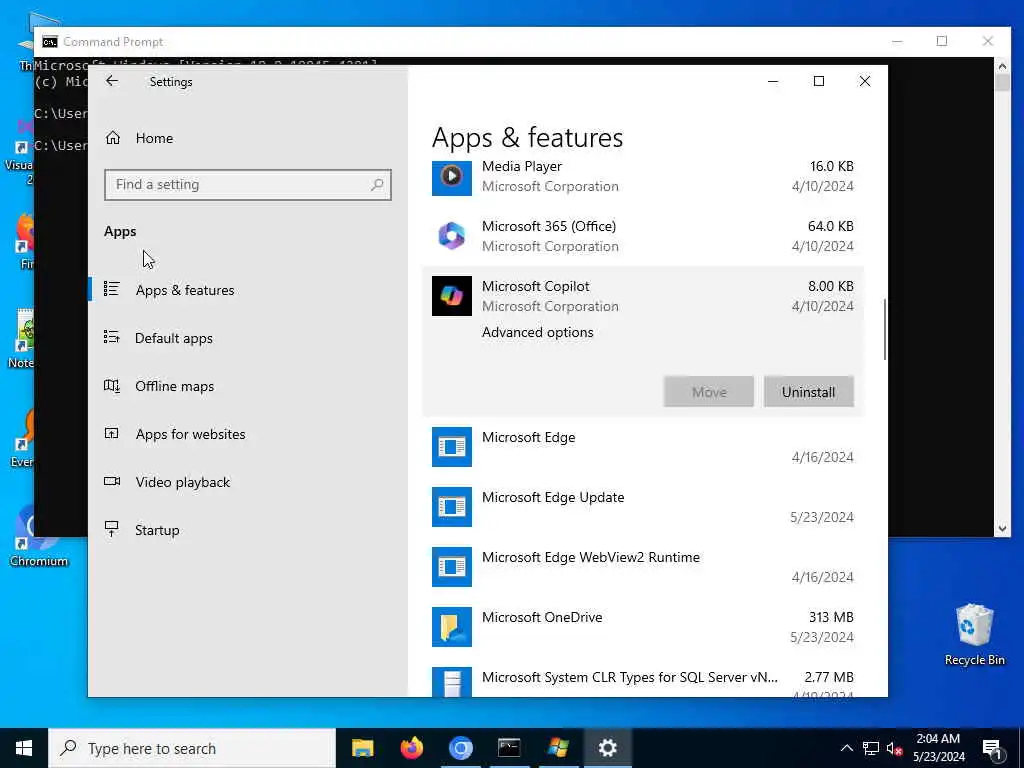The width and height of the screenshot is (1024, 768).
Task: Click the taskbar search box
Action: point(192,748)
